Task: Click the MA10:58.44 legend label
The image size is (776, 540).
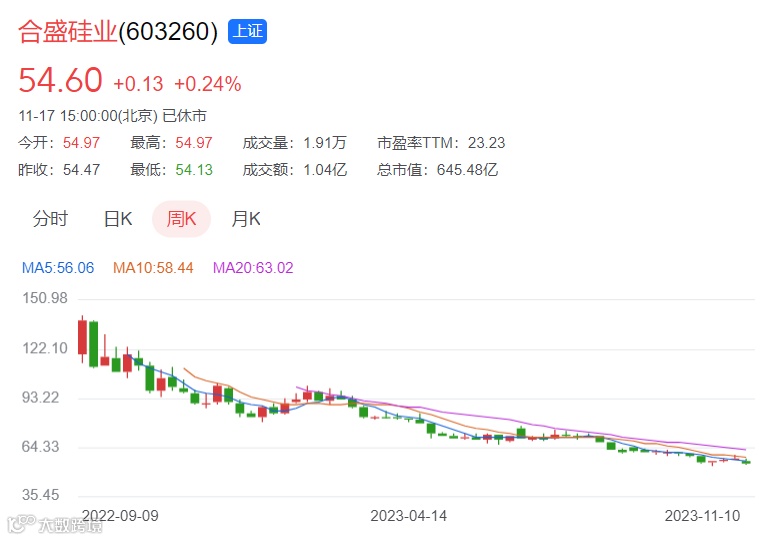Action: [x=153, y=268]
